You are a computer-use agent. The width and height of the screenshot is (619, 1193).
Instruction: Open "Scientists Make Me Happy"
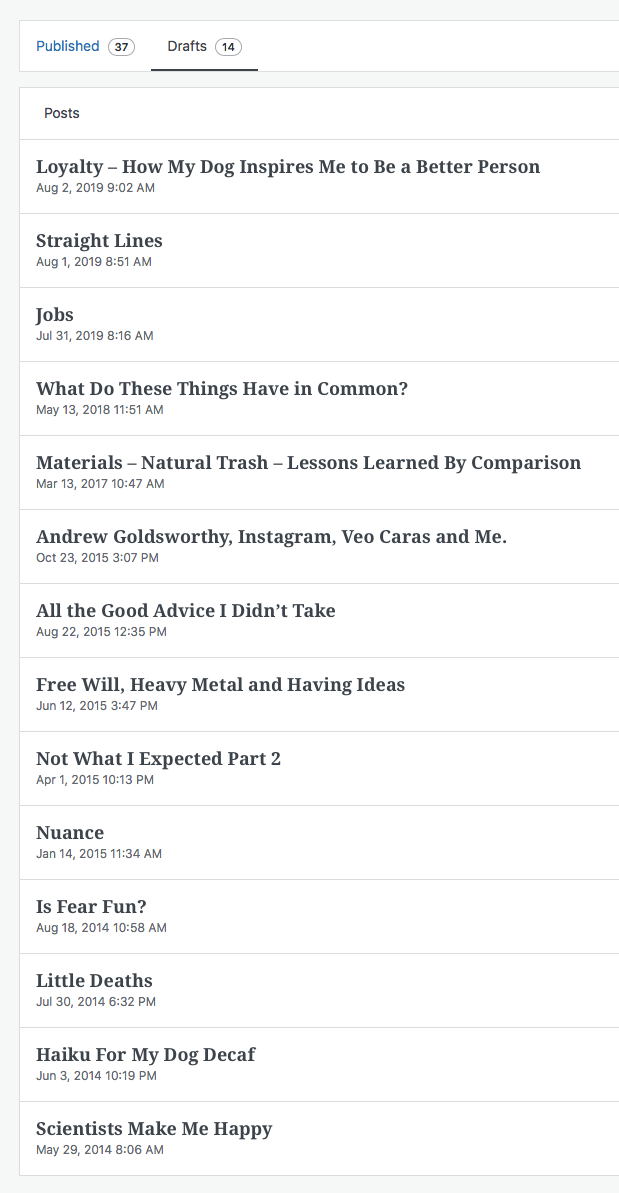click(x=154, y=1128)
